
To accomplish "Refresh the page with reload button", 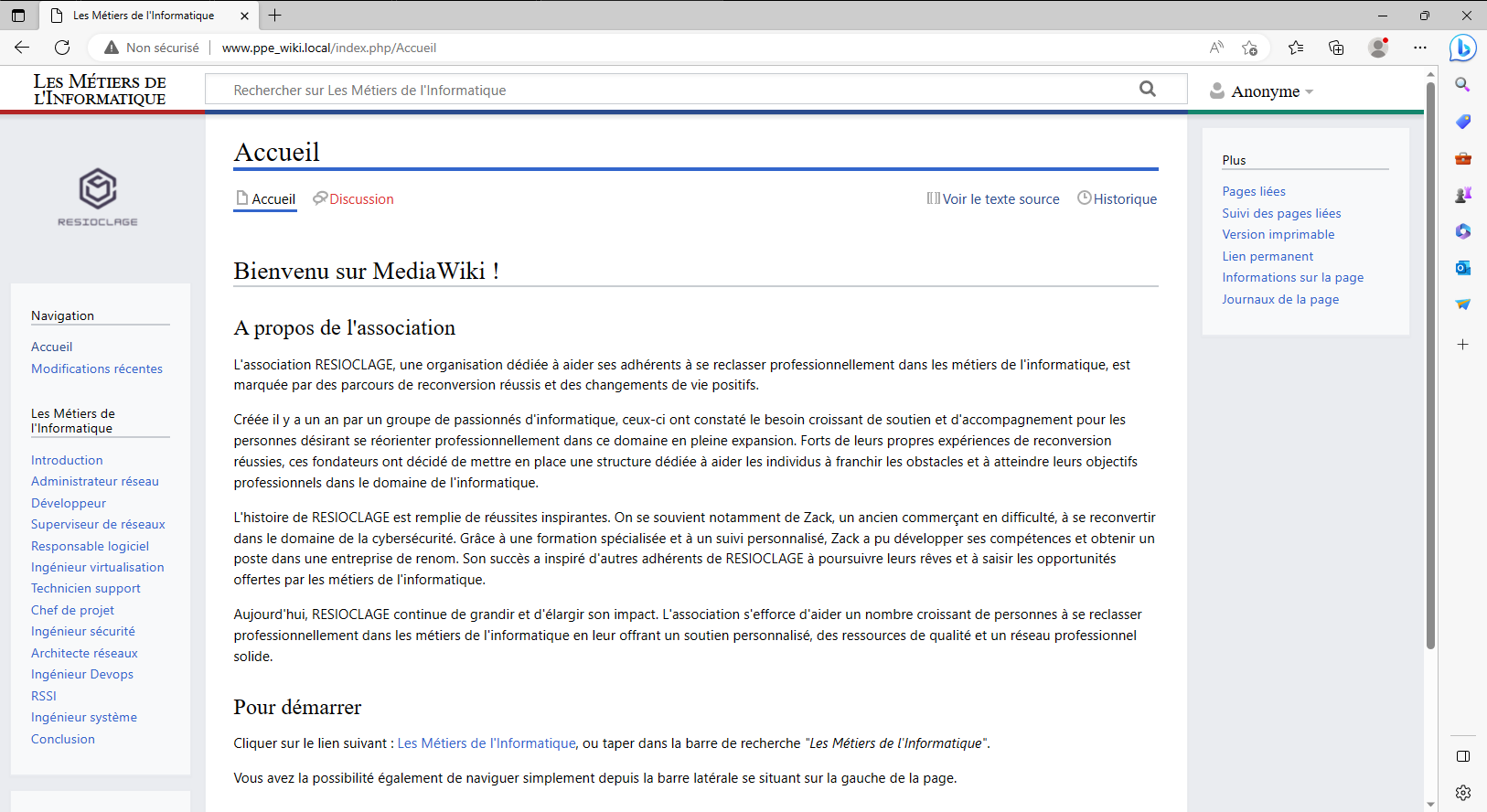I will pos(62,48).
